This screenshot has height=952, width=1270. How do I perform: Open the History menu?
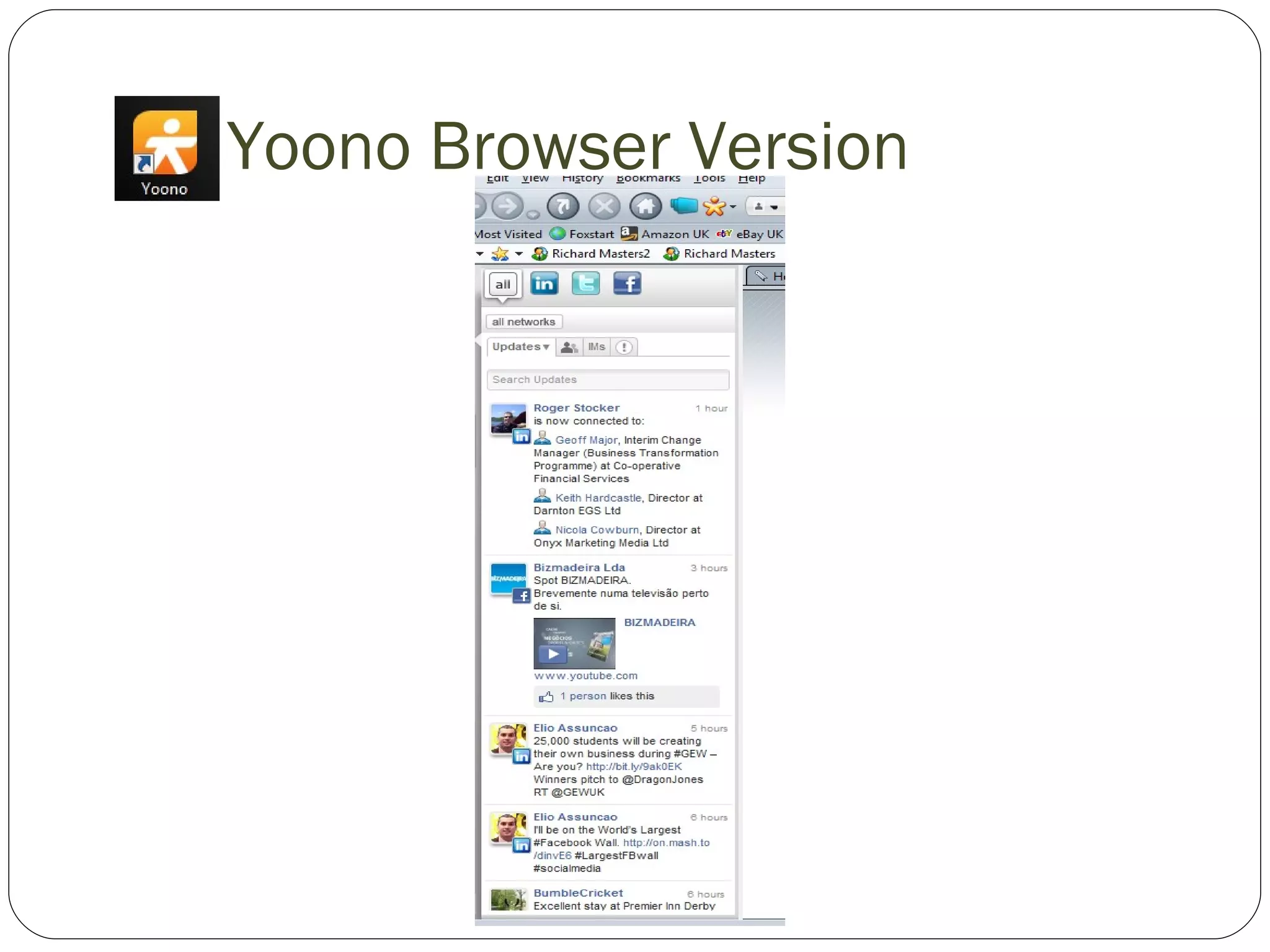tap(582, 178)
